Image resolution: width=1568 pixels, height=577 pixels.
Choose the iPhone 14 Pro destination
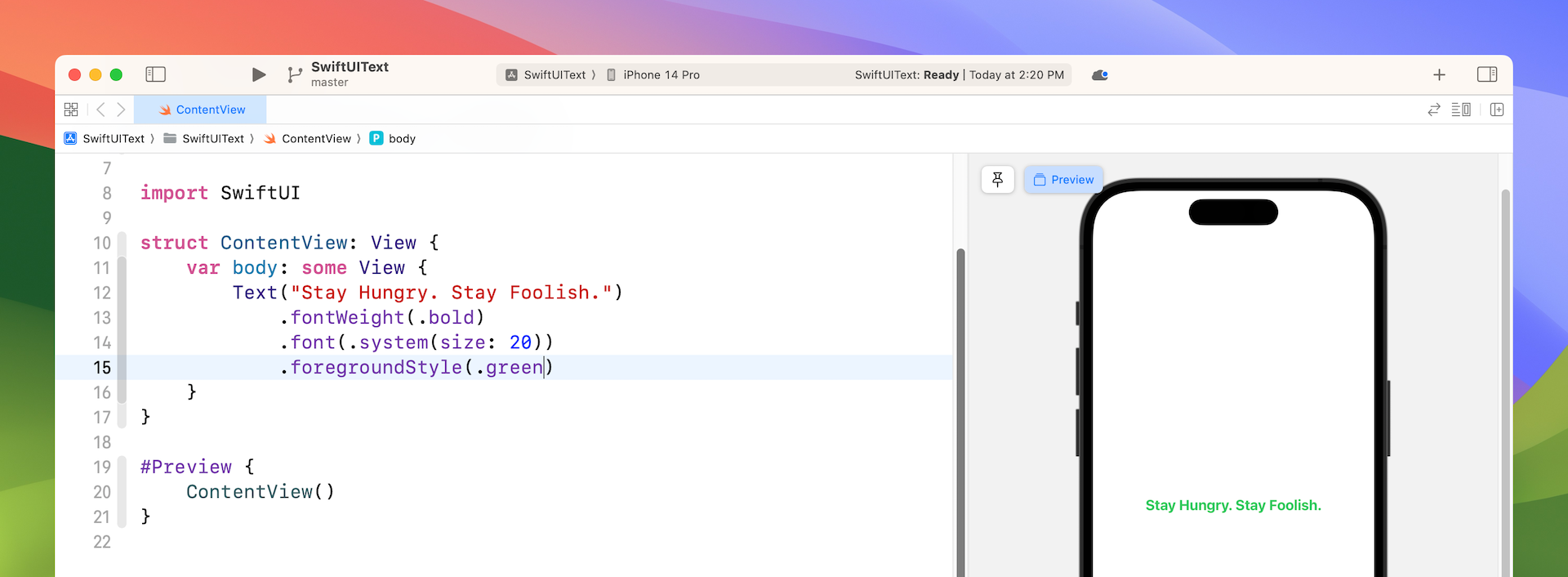tap(653, 74)
